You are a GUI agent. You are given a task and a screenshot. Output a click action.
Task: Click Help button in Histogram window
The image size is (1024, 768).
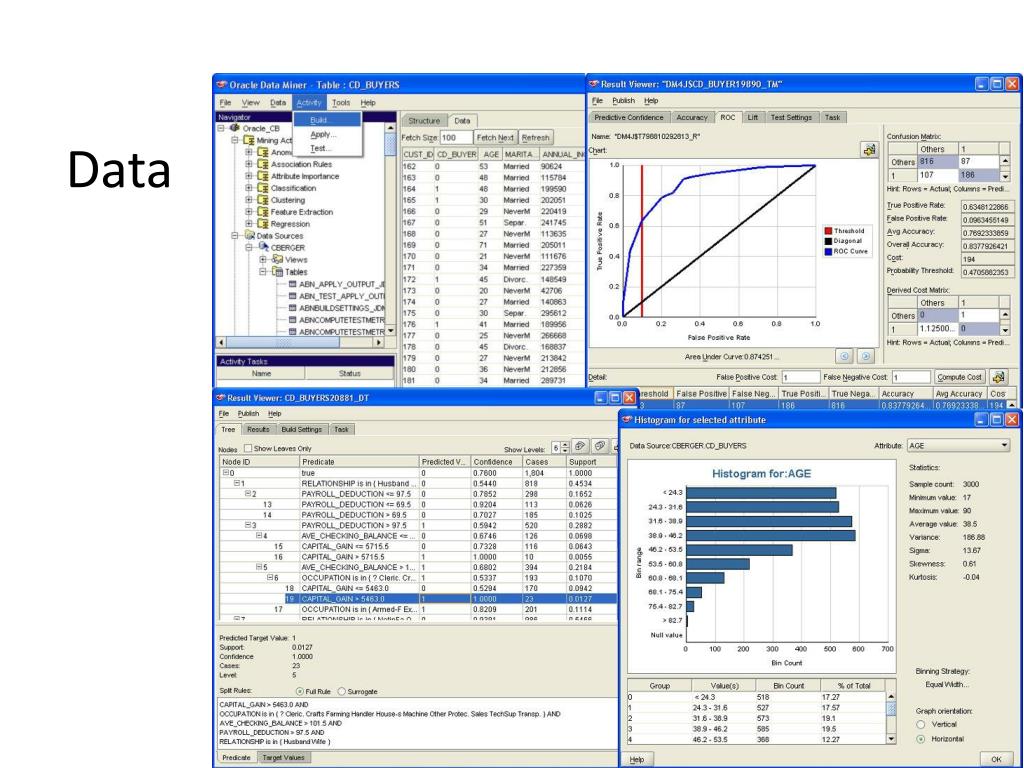(637, 760)
